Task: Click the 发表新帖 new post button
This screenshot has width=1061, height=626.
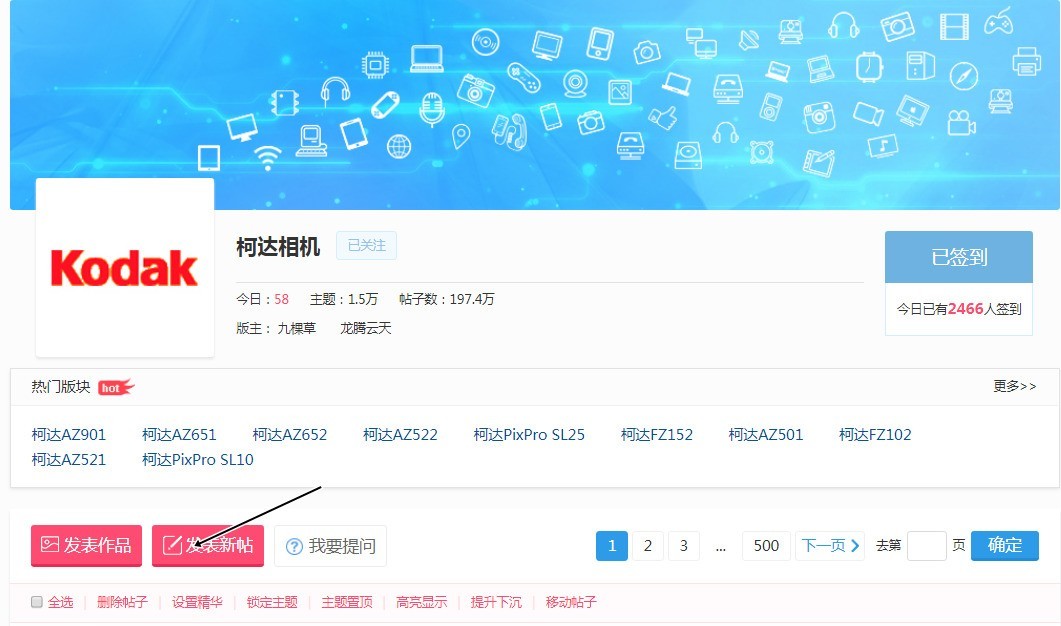Action: click(208, 545)
